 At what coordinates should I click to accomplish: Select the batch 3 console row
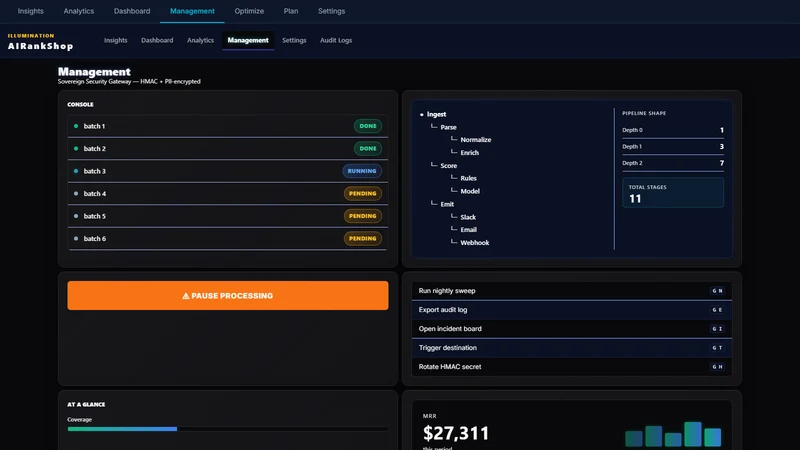[x=228, y=171]
